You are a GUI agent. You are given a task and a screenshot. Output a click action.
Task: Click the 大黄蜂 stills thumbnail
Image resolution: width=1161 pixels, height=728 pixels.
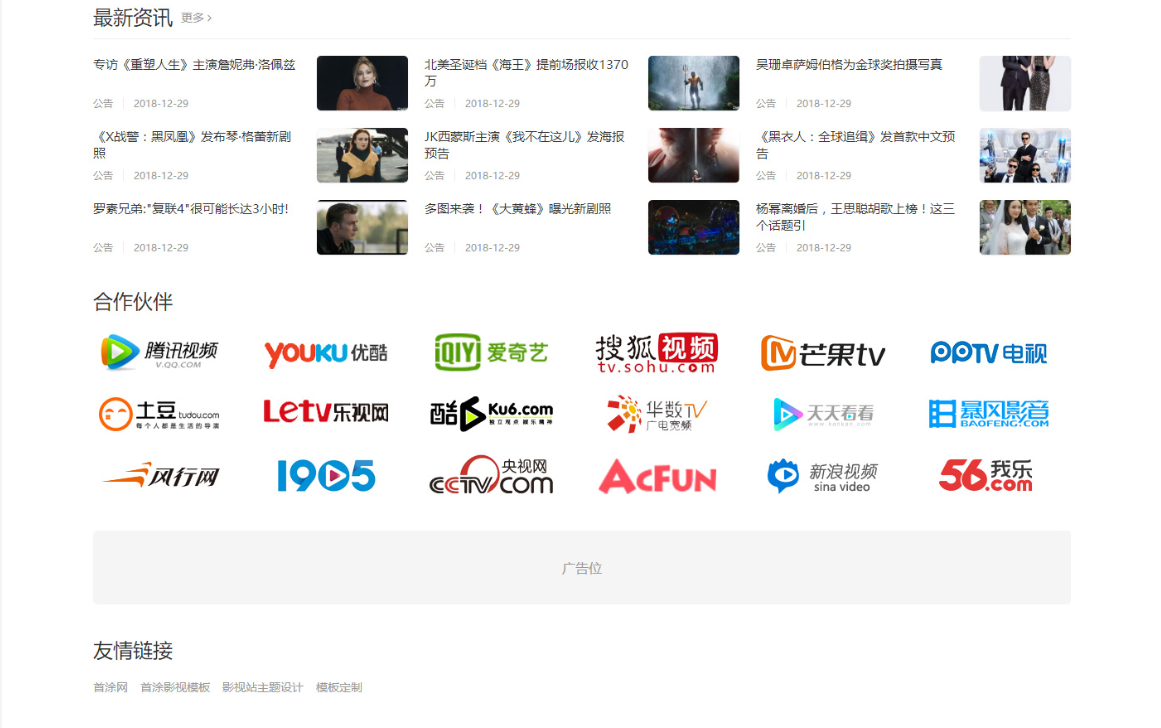693,227
